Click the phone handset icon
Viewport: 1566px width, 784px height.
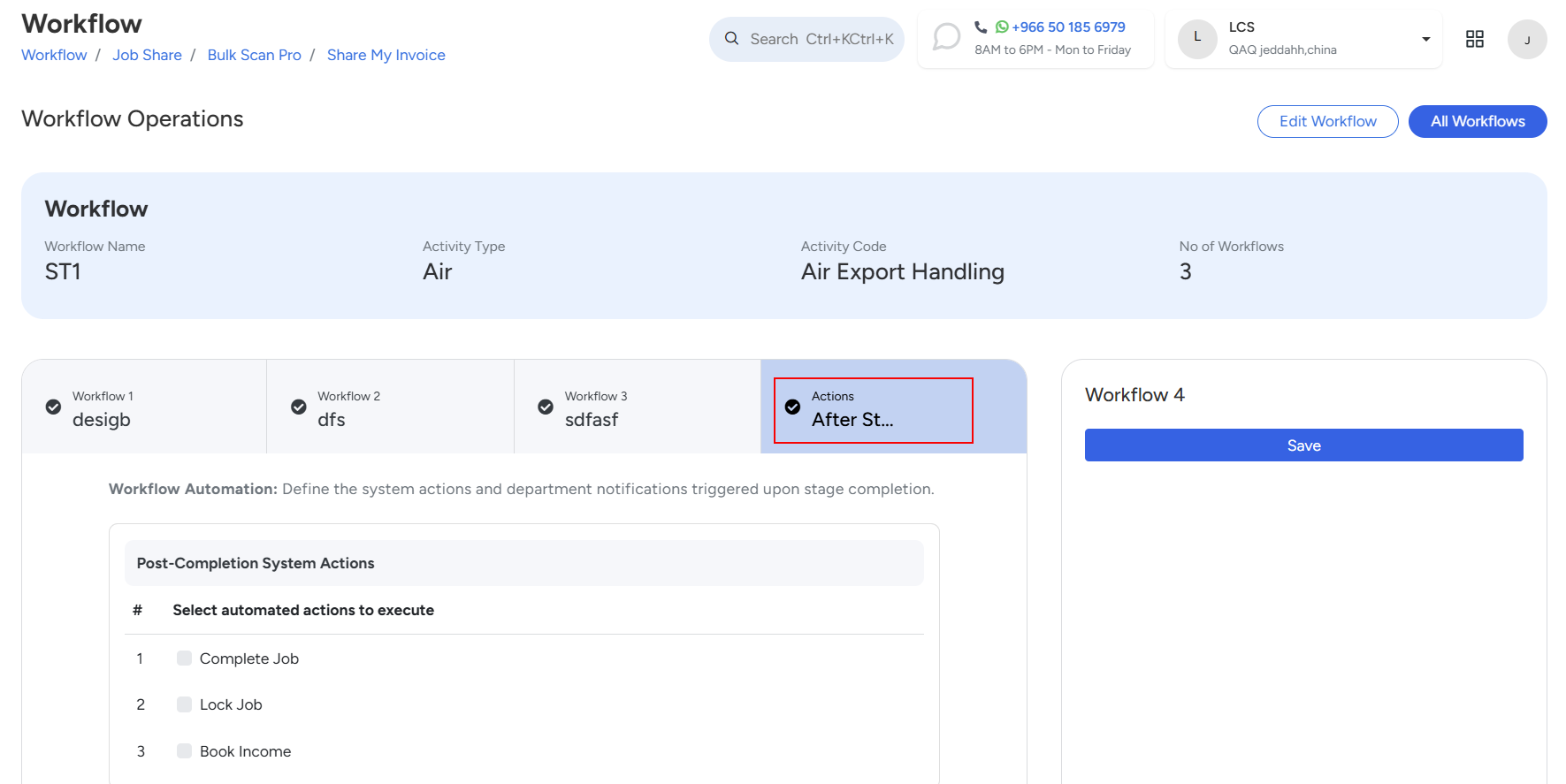[981, 27]
